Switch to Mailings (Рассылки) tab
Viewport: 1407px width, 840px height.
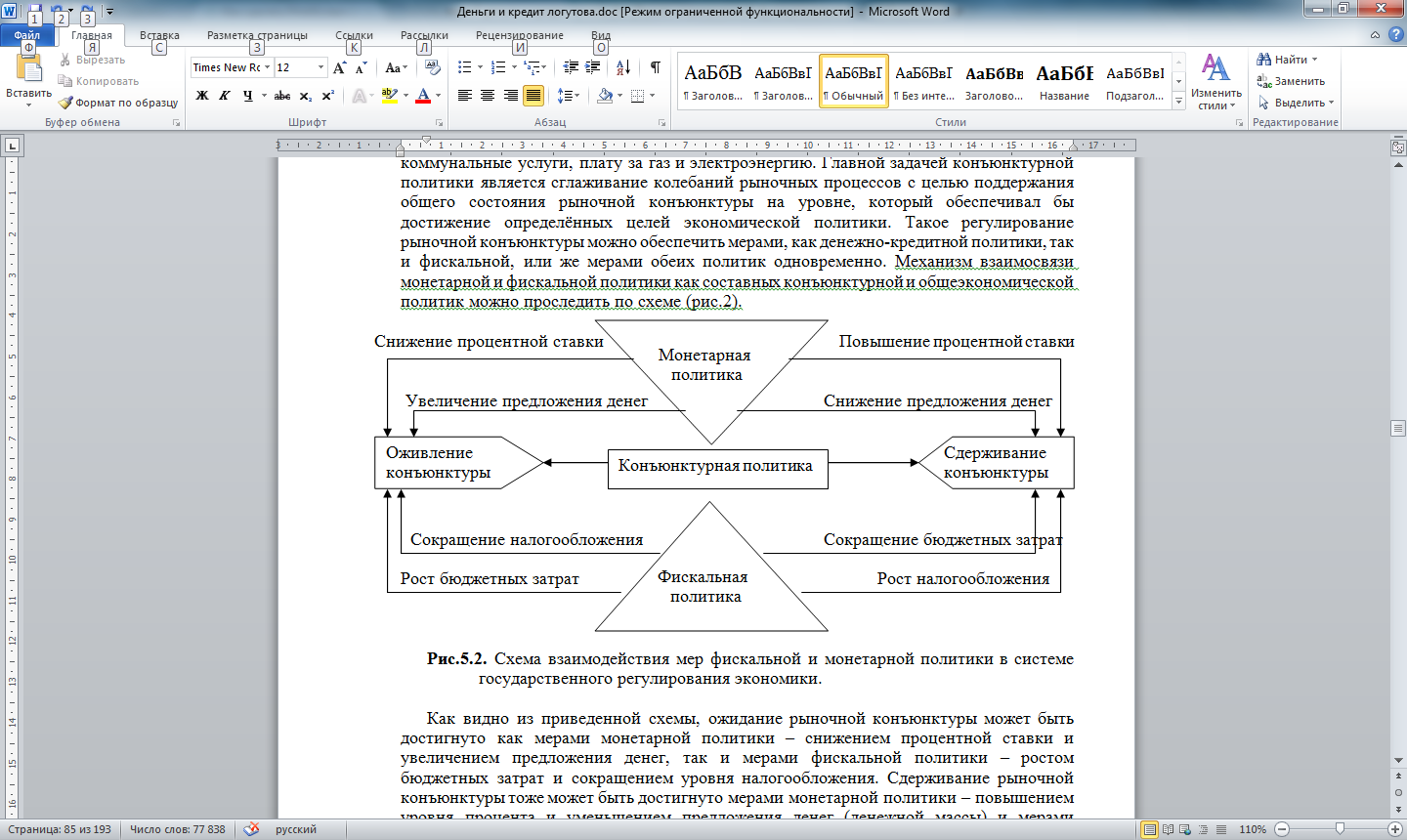coord(424,35)
